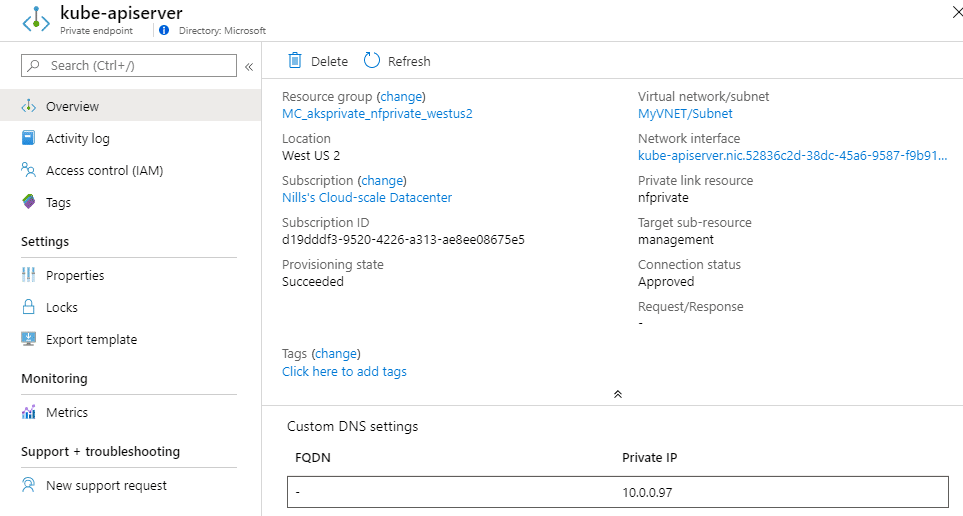
Task: Click the search magnifier icon
Action: 34,65
